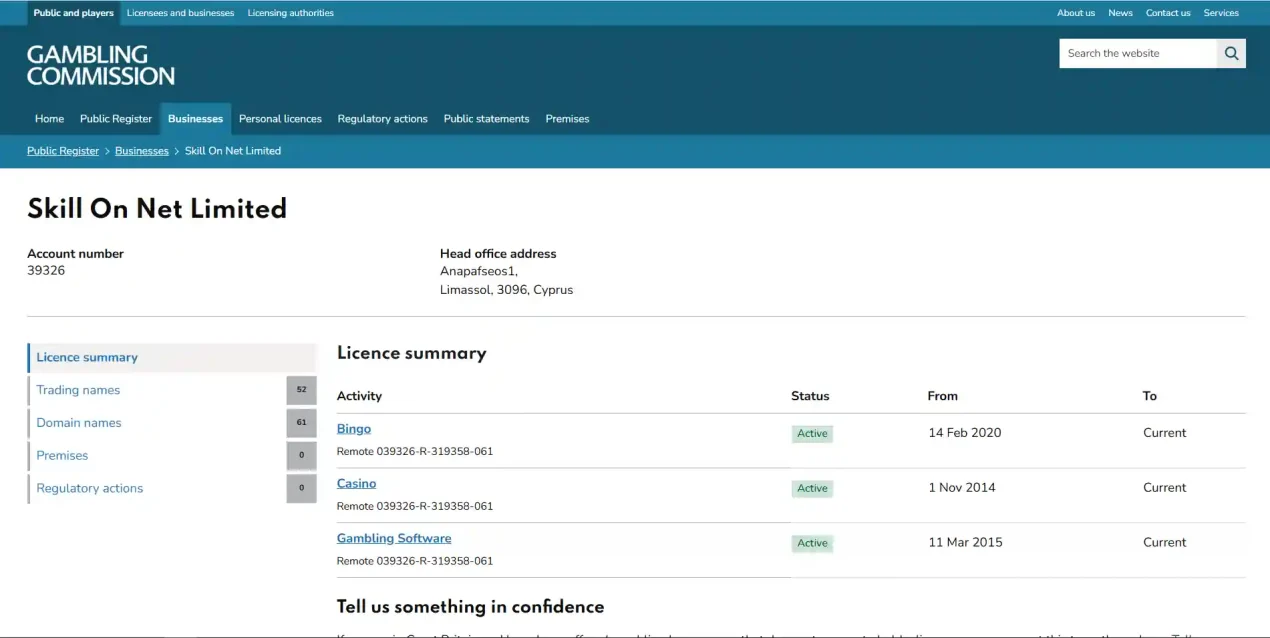Image resolution: width=1270 pixels, height=638 pixels.
Task: Click the Gambling Commission logo
Action: [x=101, y=65]
